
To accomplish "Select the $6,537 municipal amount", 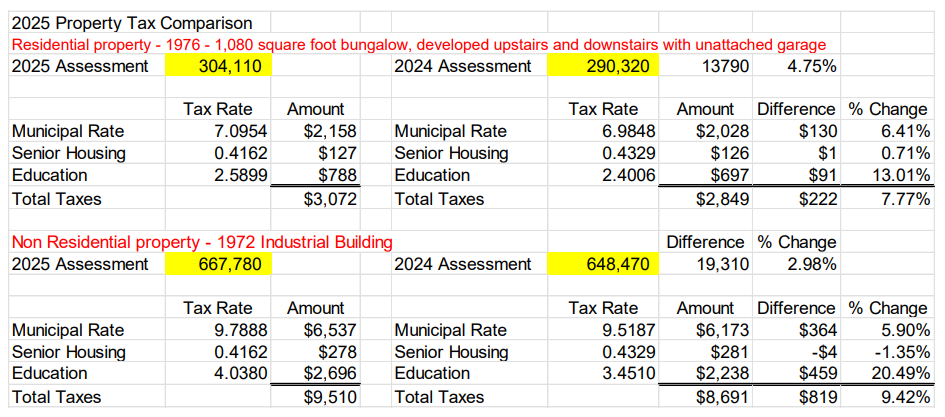I will tap(330, 330).
